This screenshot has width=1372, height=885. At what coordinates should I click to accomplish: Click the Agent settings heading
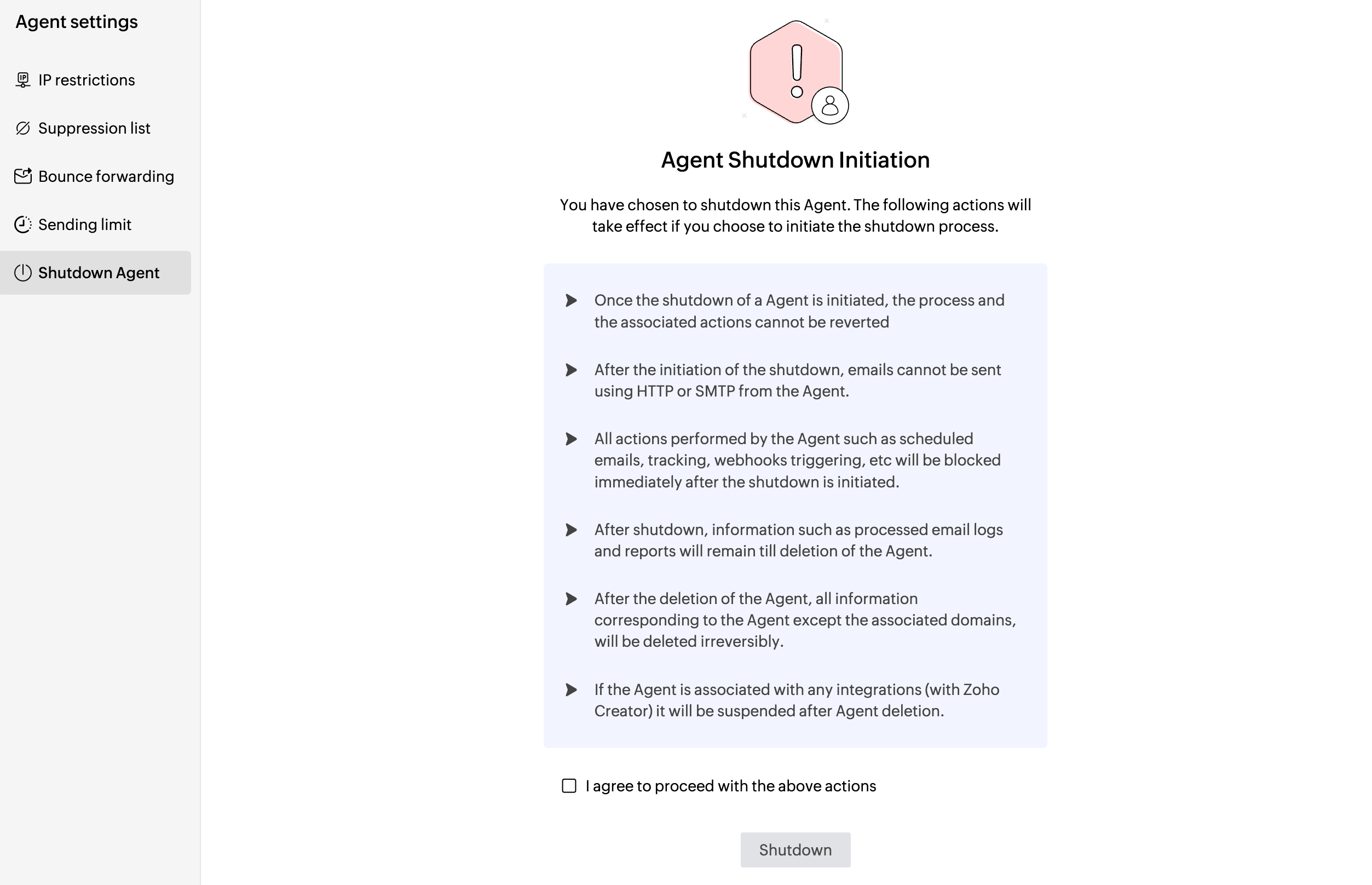[x=77, y=22]
